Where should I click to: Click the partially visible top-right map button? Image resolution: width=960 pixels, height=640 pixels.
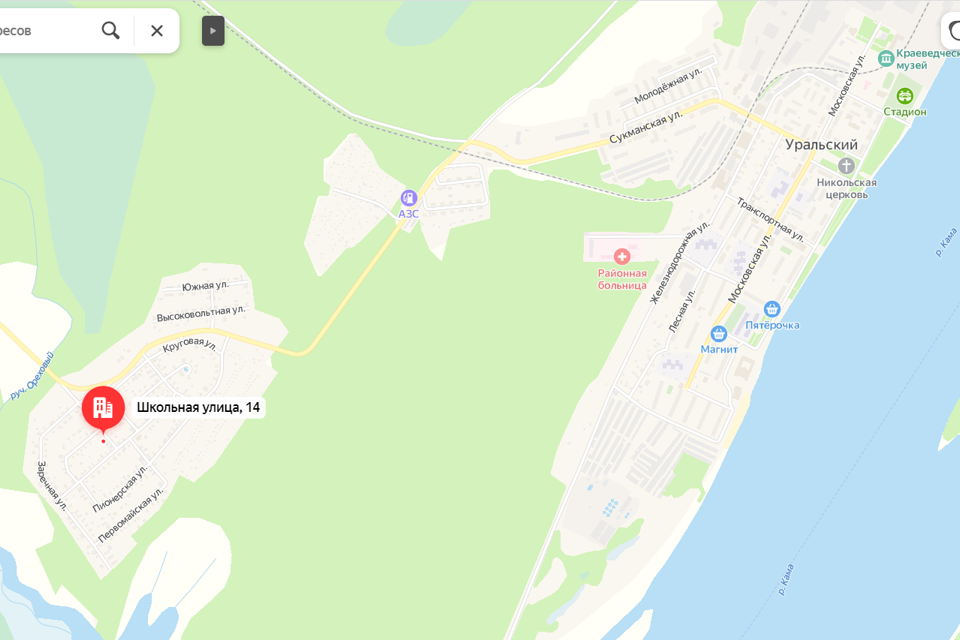click(x=951, y=31)
